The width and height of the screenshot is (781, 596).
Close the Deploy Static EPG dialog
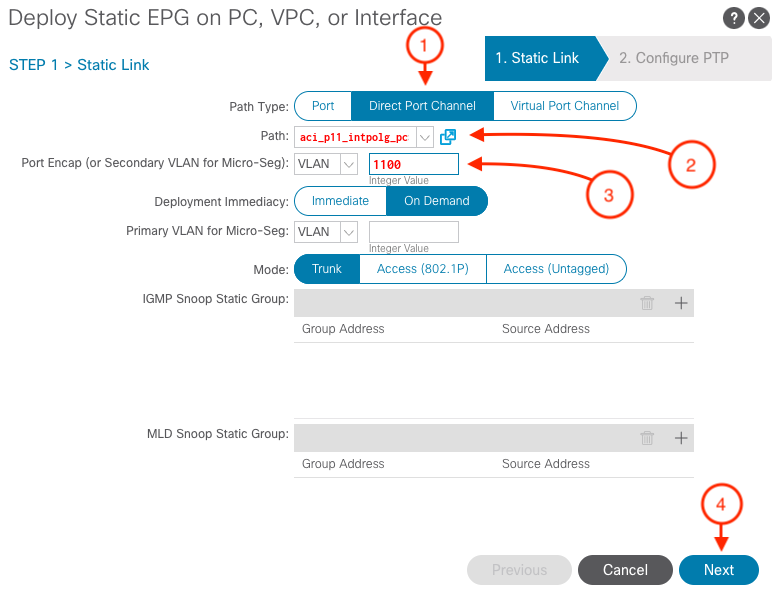(x=759, y=18)
